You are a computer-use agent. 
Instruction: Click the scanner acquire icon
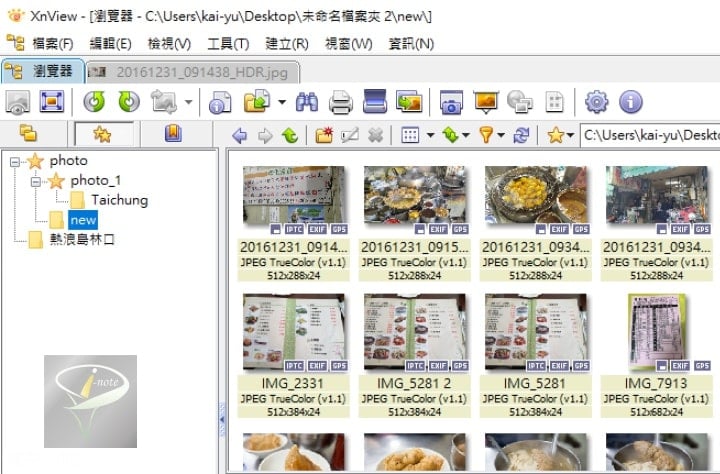[x=375, y=102]
